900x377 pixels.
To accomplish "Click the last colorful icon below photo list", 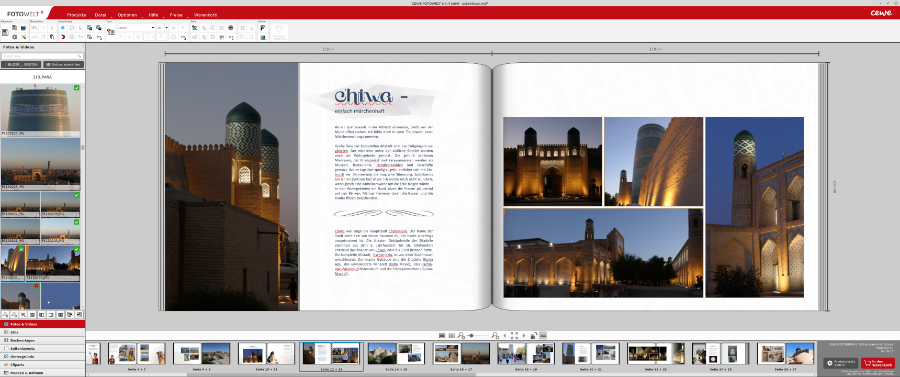I will [79, 314].
